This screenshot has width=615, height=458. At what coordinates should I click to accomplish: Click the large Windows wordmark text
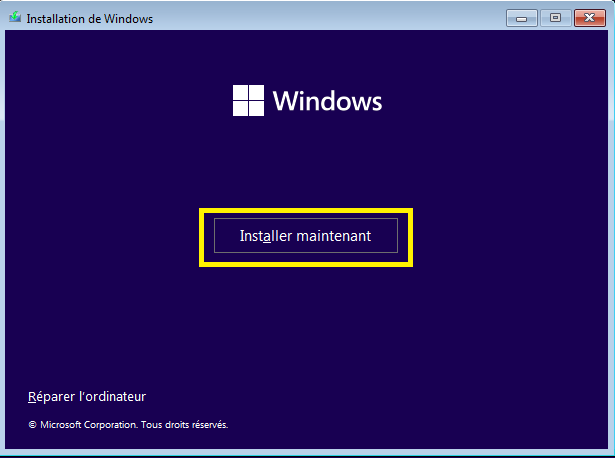click(x=327, y=101)
